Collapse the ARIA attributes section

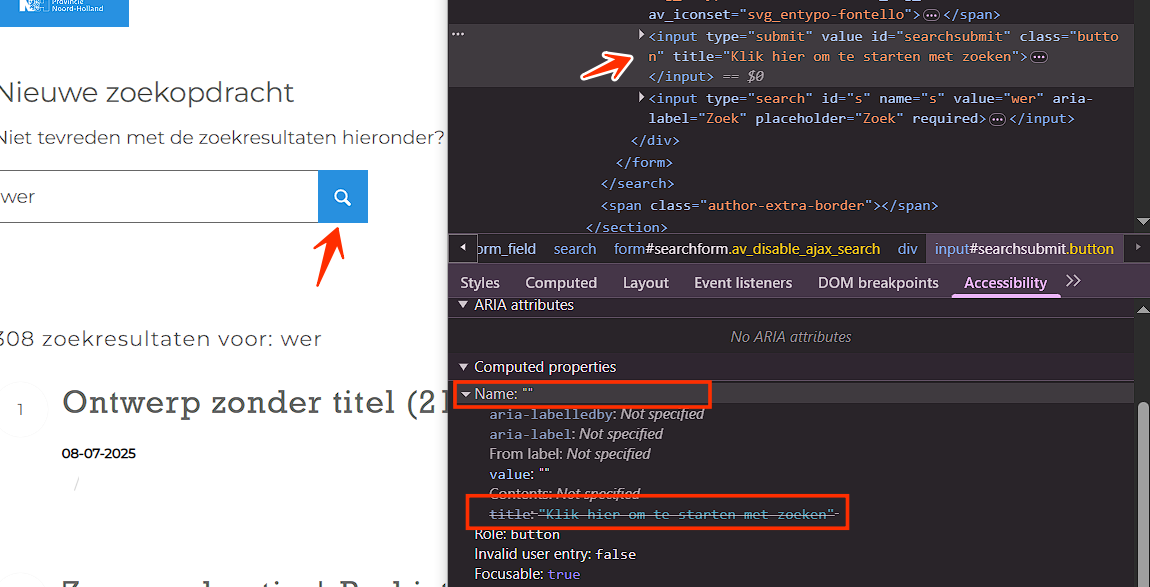pos(462,305)
